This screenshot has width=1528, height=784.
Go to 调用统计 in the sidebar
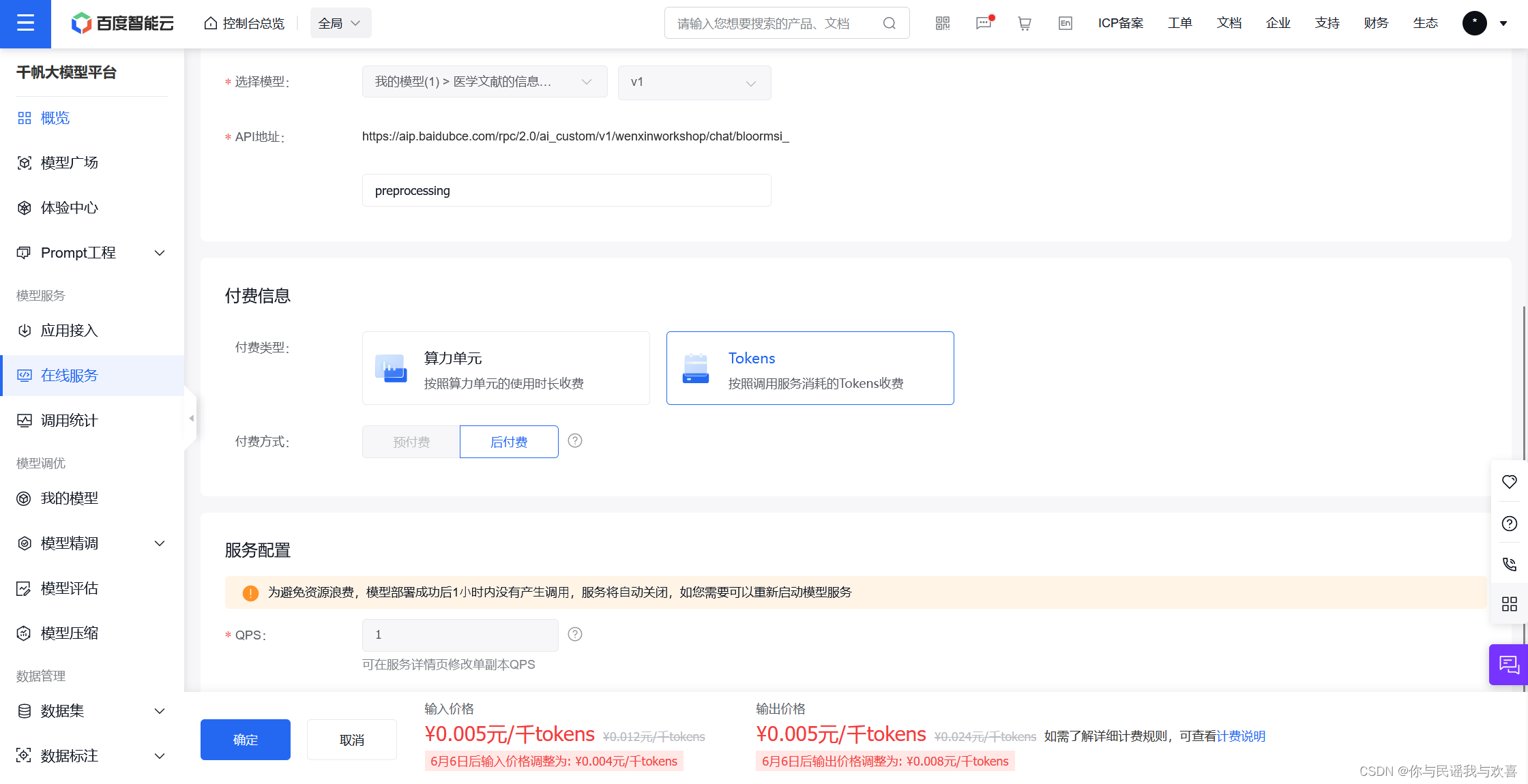(69, 421)
